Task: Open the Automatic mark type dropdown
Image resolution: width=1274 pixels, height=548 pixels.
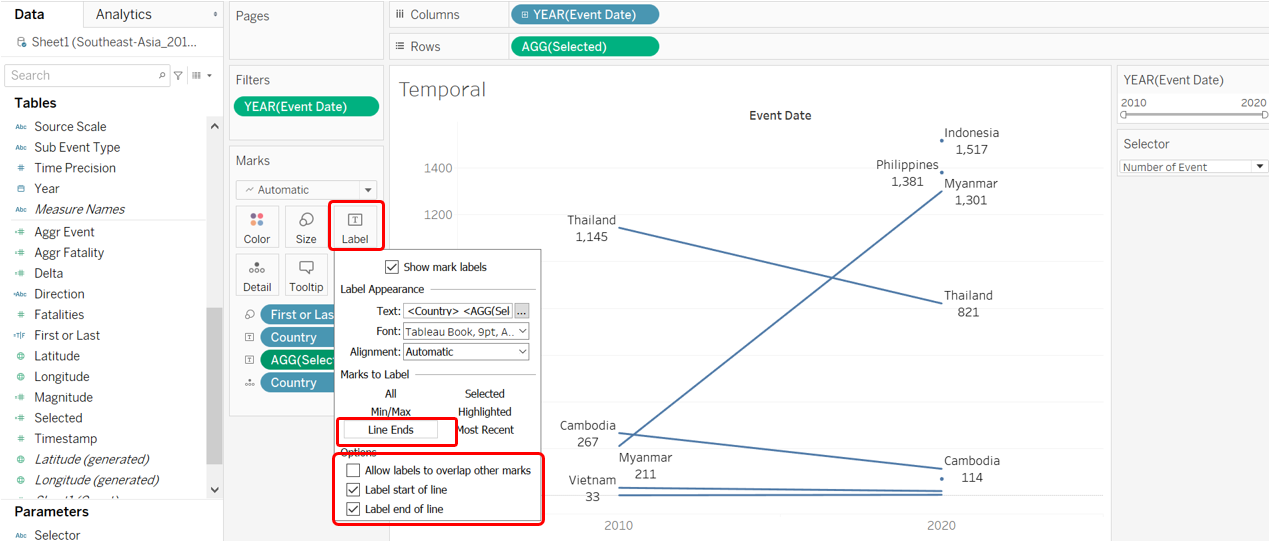Action: coord(306,190)
